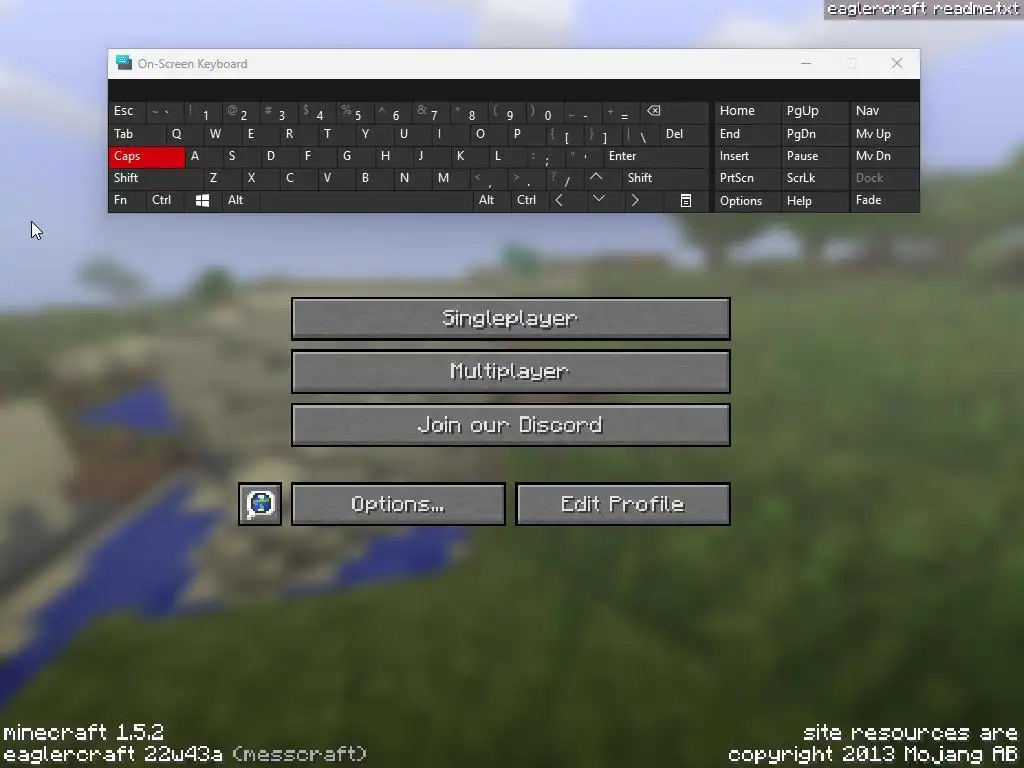Screen dimensions: 1024x768
Task: Toggle the right Alt key
Action: (491, 200)
